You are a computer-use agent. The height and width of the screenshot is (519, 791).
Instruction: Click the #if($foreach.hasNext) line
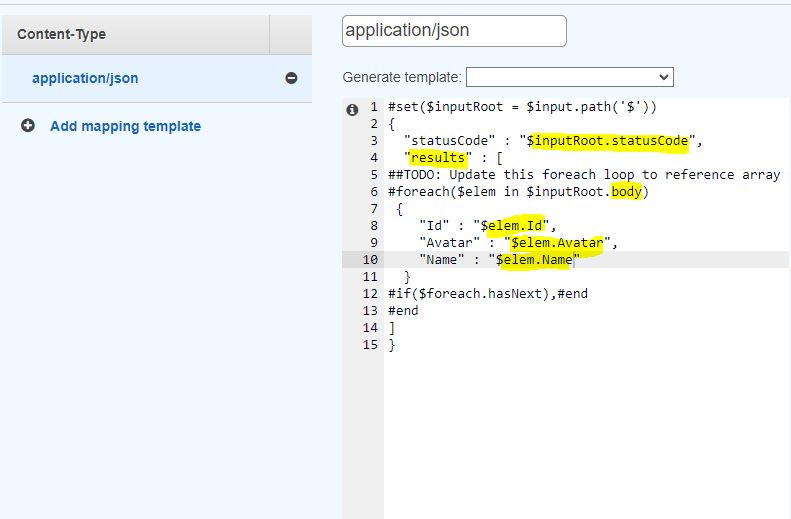click(x=488, y=294)
